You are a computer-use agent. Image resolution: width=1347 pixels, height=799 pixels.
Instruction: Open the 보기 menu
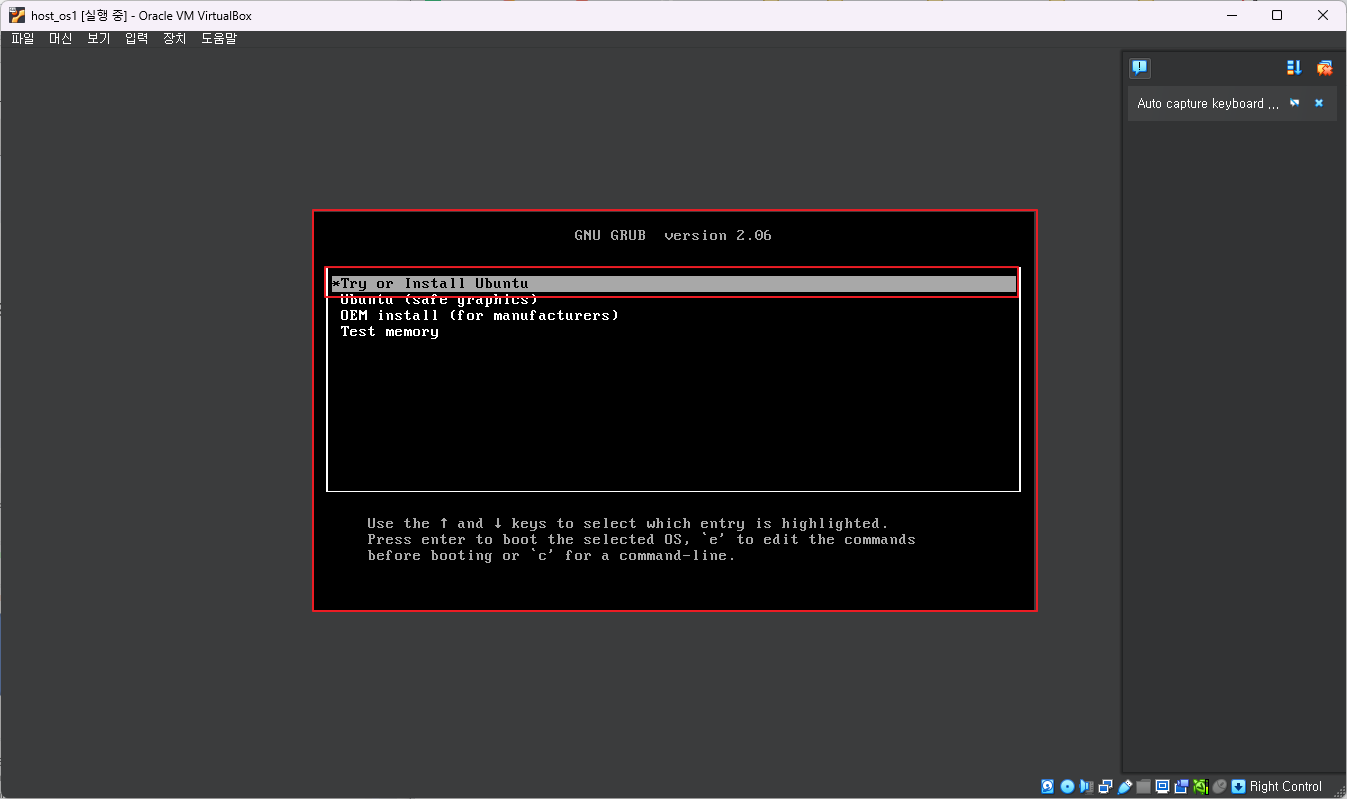tap(98, 38)
